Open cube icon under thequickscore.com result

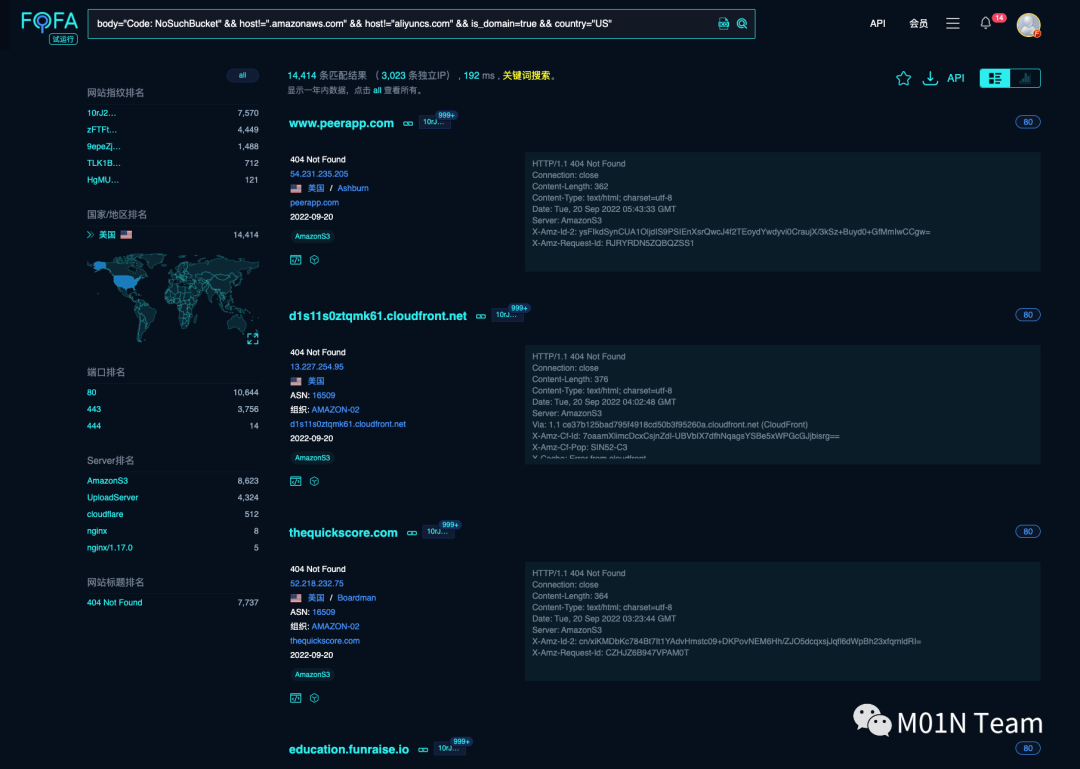314,698
